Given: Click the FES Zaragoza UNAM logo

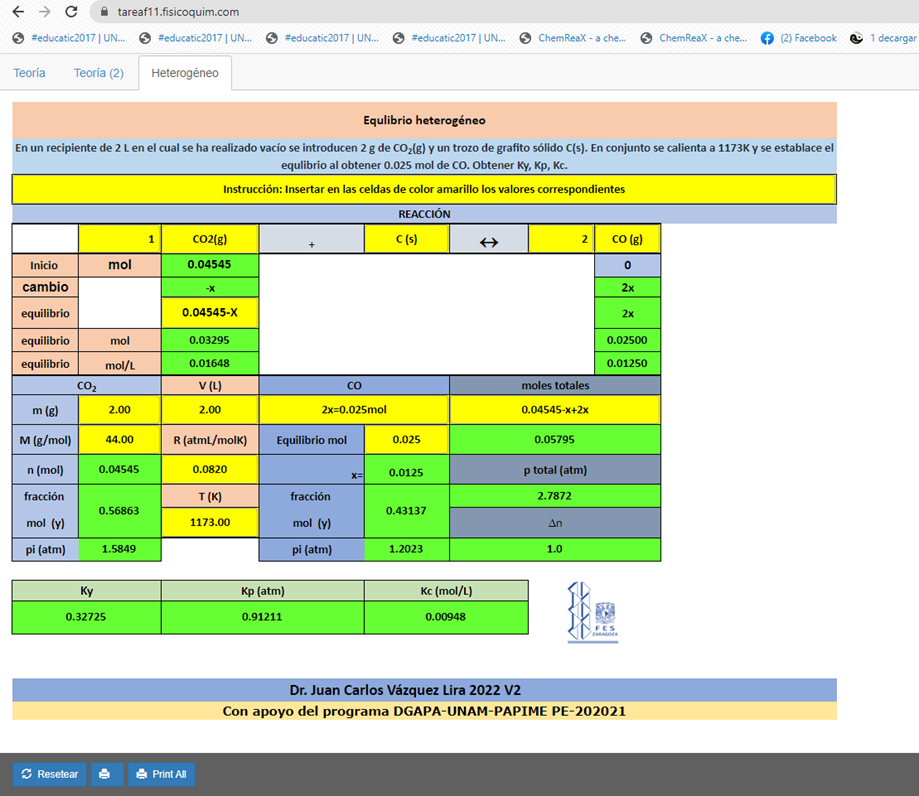Looking at the screenshot, I should [593, 613].
